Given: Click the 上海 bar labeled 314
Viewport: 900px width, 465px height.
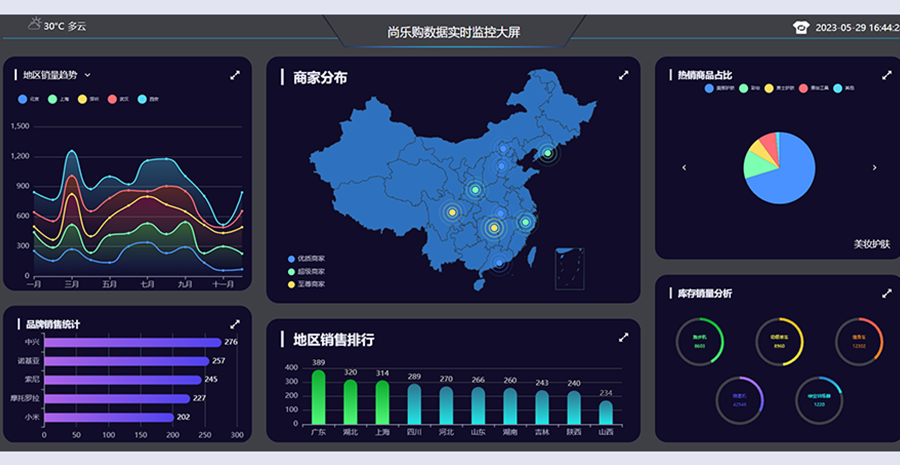Looking at the screenshot, I should point(382,402).
